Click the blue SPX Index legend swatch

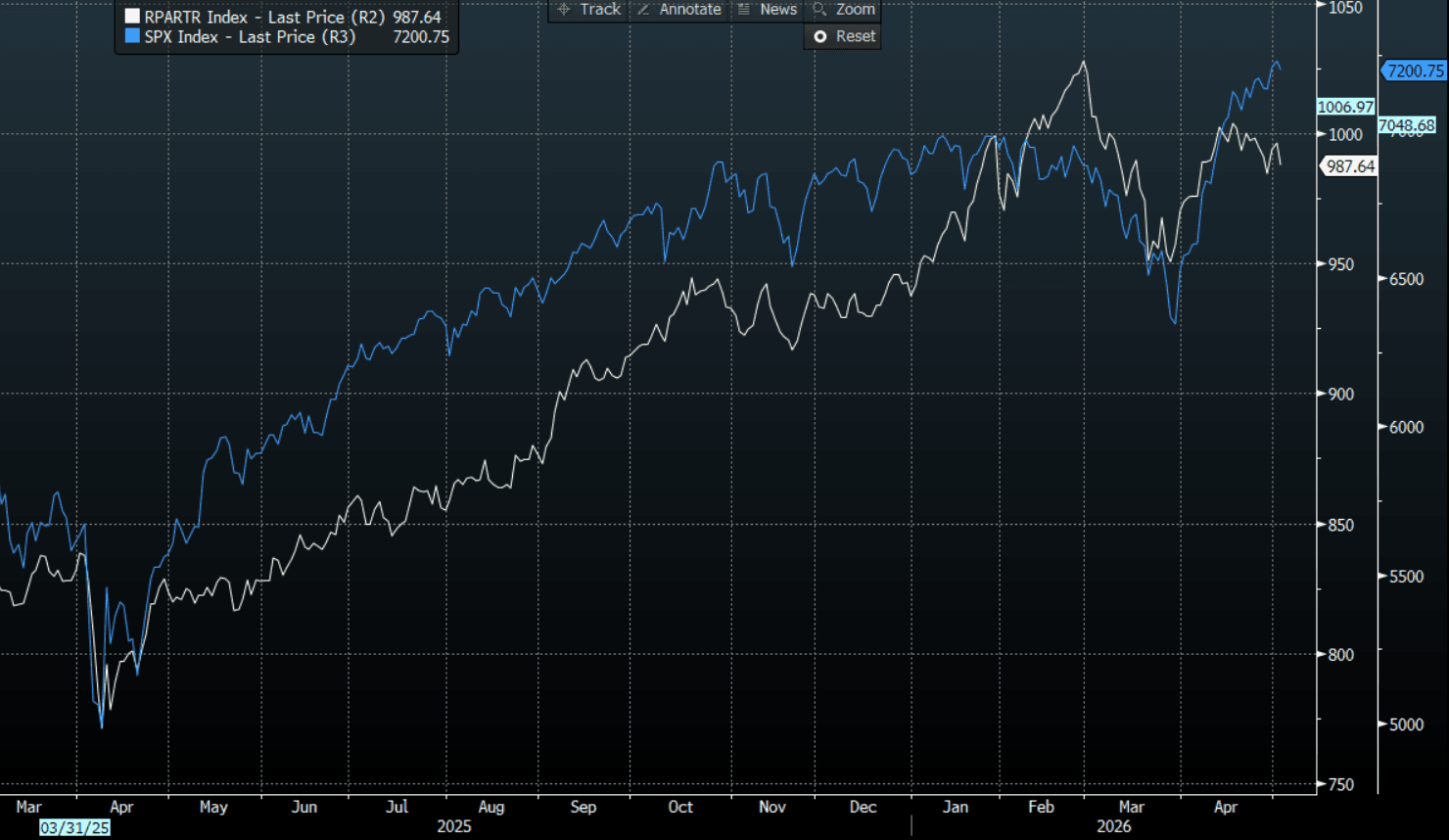132,36
